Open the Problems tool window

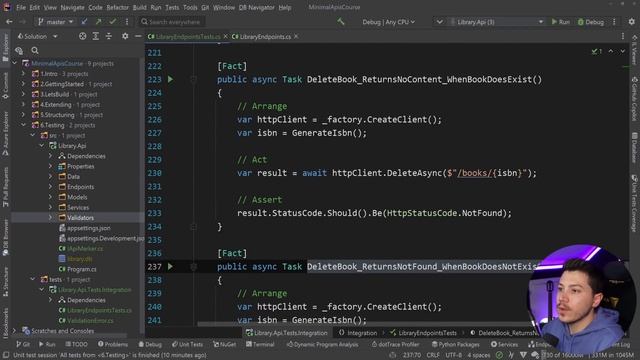coord(113,344)
